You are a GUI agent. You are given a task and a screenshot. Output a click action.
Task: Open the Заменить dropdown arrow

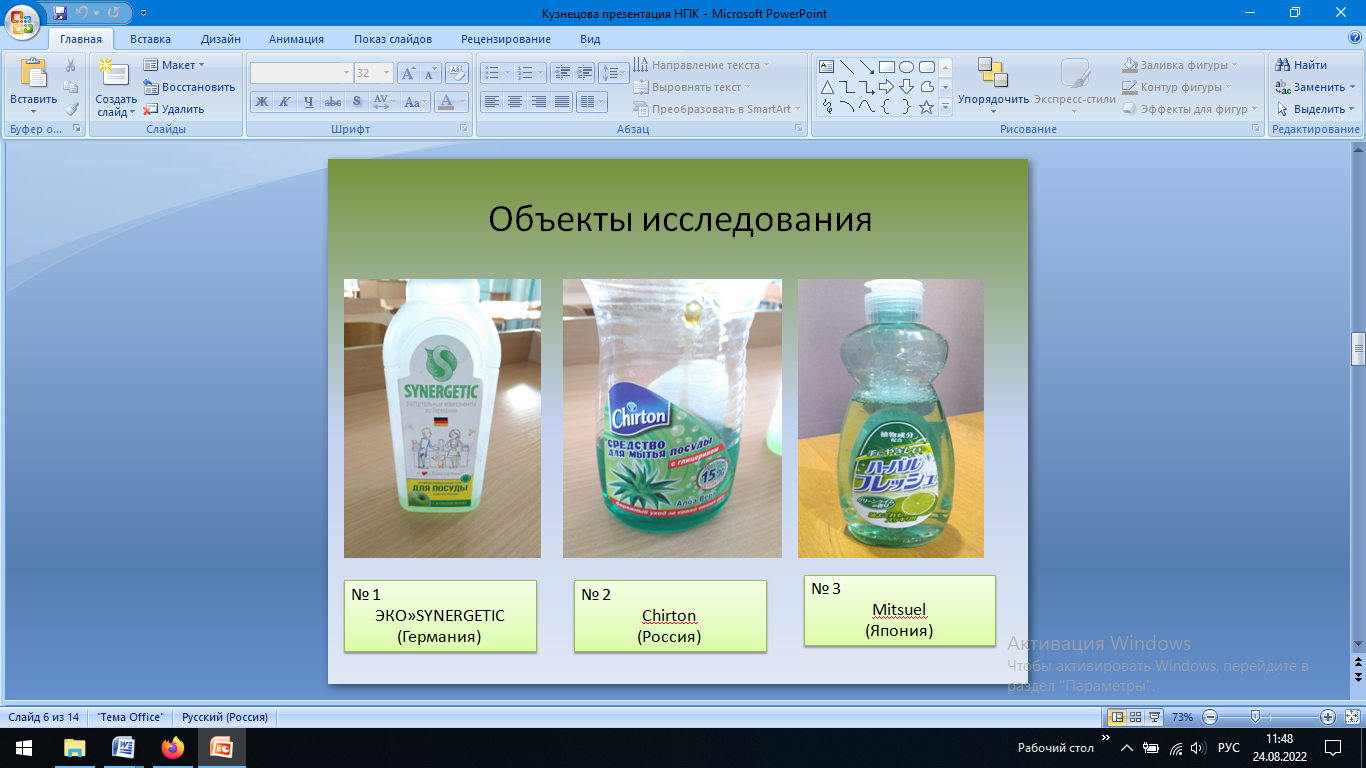[1352, 87]
